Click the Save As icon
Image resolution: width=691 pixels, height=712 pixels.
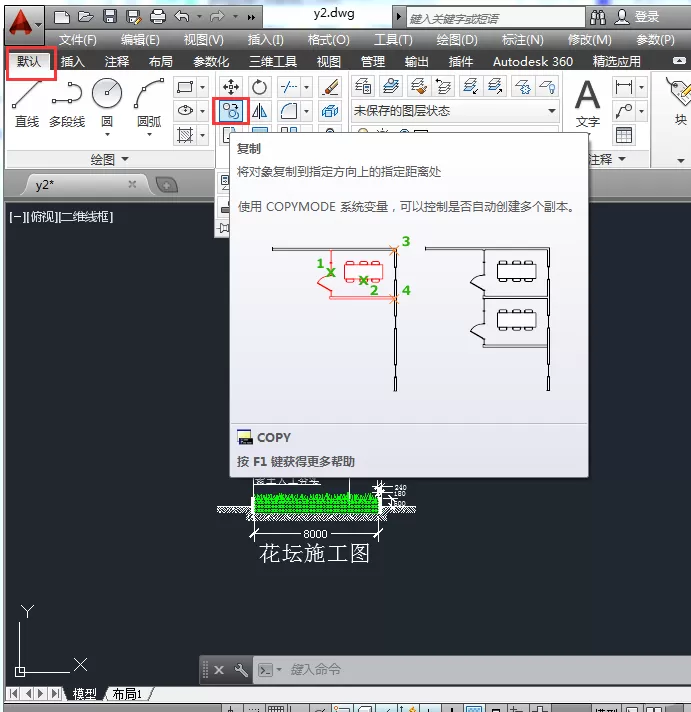click(x=133, y=17)
